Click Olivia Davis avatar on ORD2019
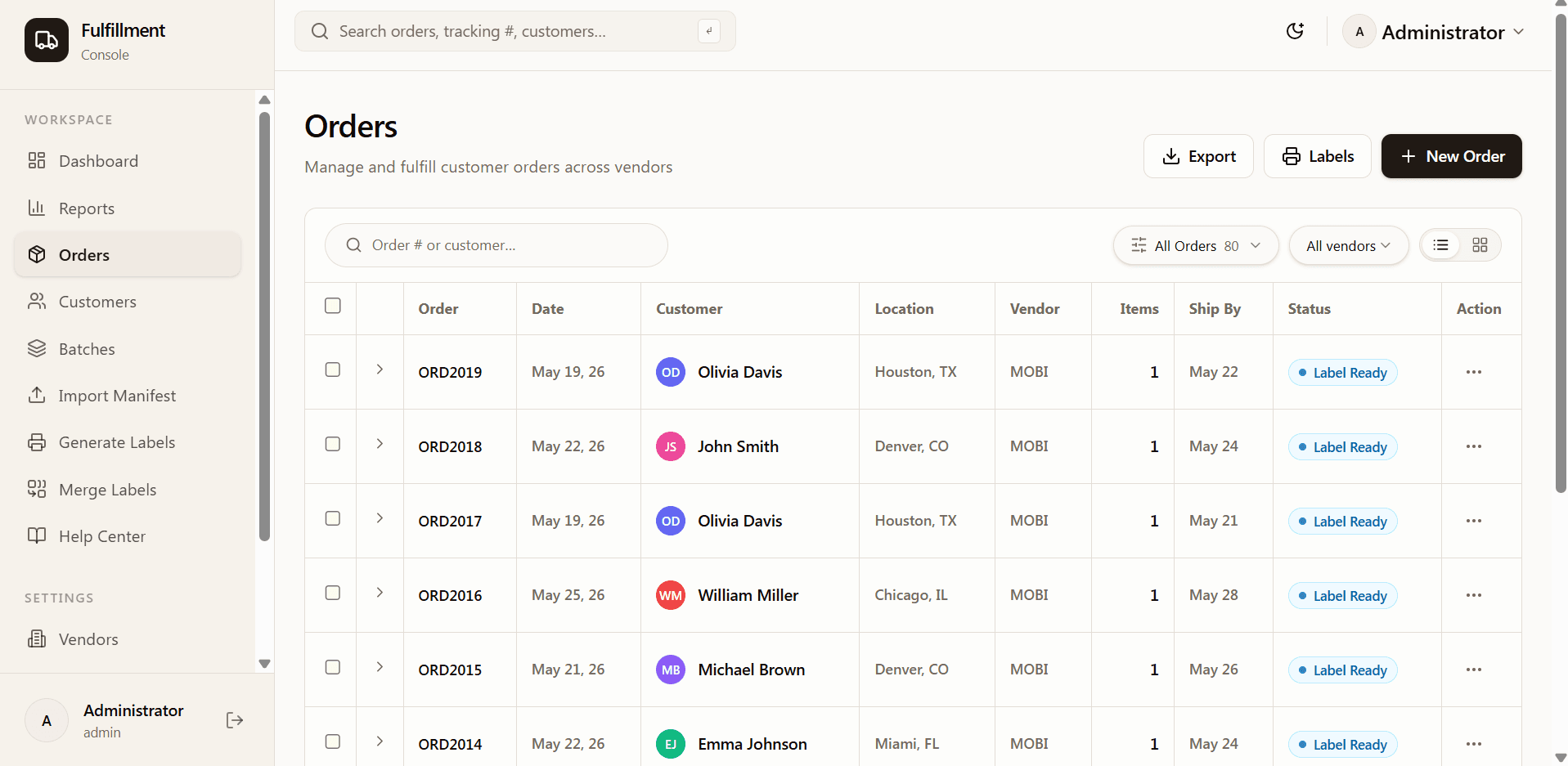Image resolution: width=1568 pixels, height=766 pixels. click(x=671, y=372)
